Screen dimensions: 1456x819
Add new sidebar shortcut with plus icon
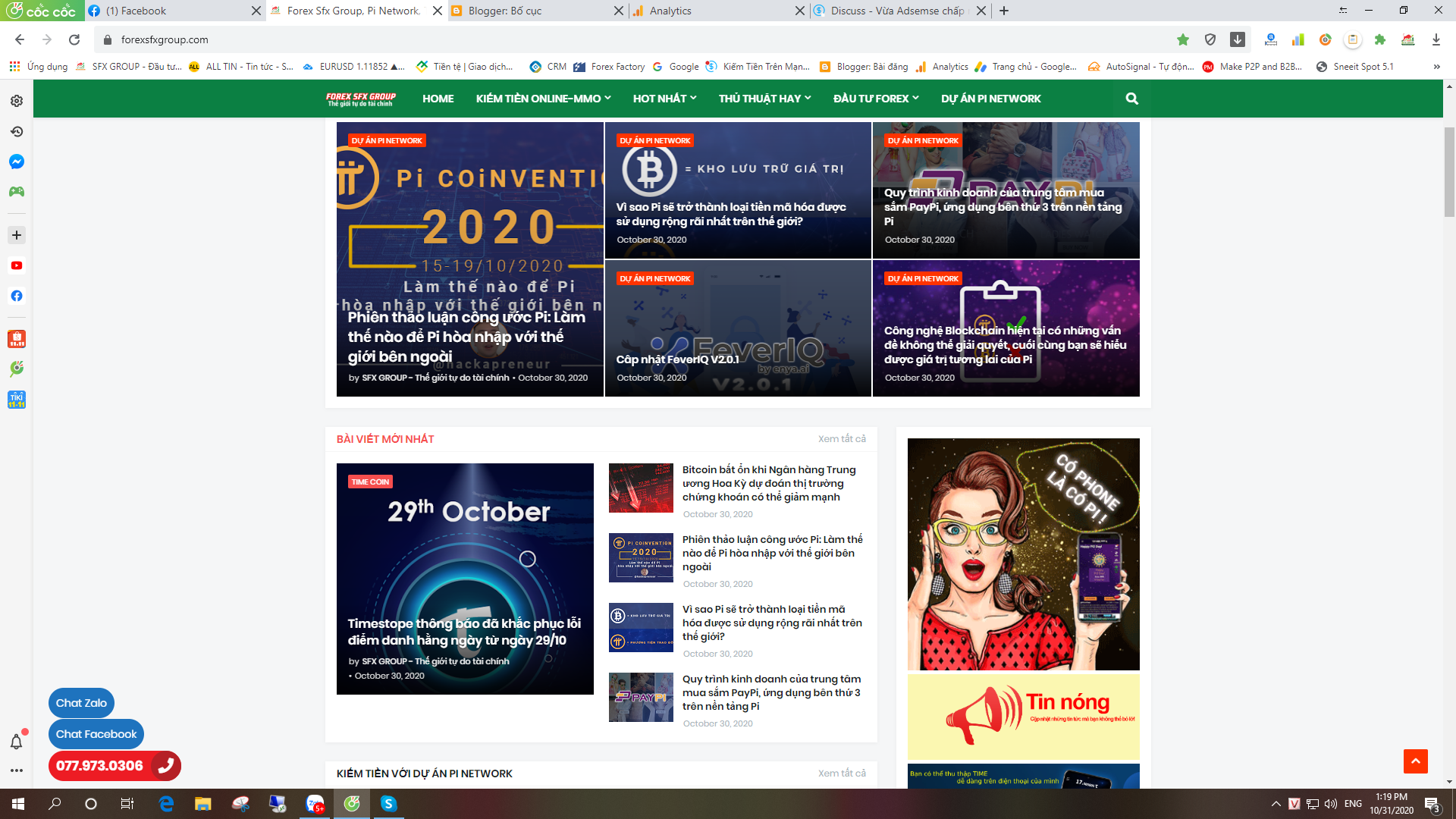(x=17, y=235)
